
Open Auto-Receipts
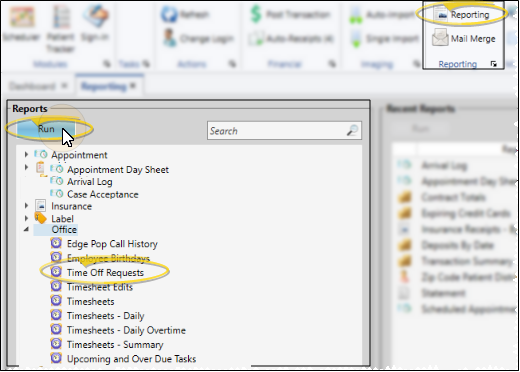tap(291, 39)
